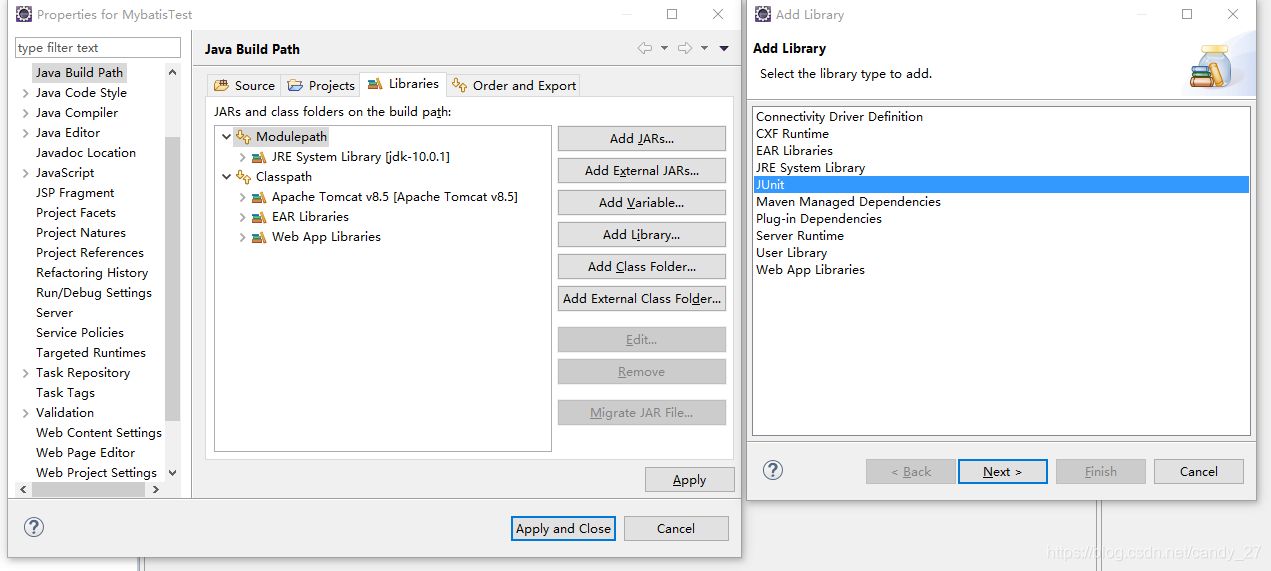Viewport: 1271px width, 571px height.
Task: Select the Libraries tab
Action: (x=403, y=84)
